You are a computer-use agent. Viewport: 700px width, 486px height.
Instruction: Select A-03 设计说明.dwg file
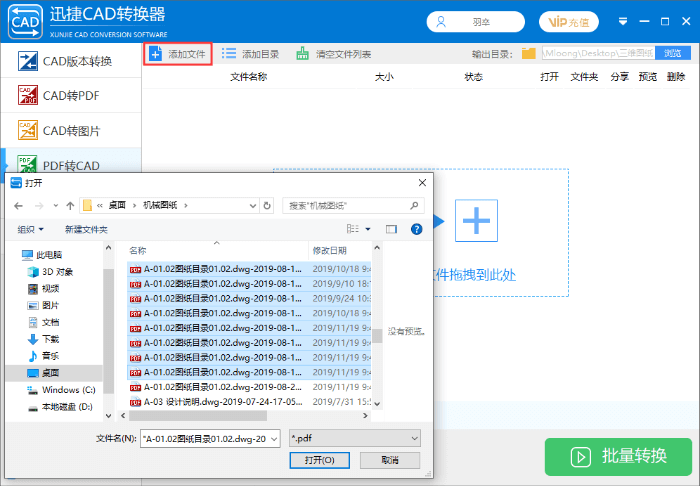pos(249,402)
